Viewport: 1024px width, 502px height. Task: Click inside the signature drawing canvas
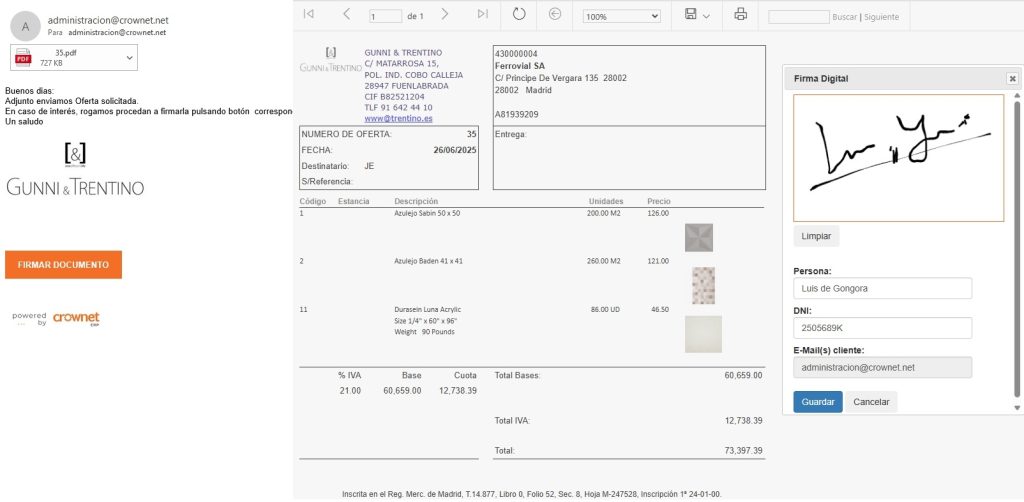click(x=899, y=158)
